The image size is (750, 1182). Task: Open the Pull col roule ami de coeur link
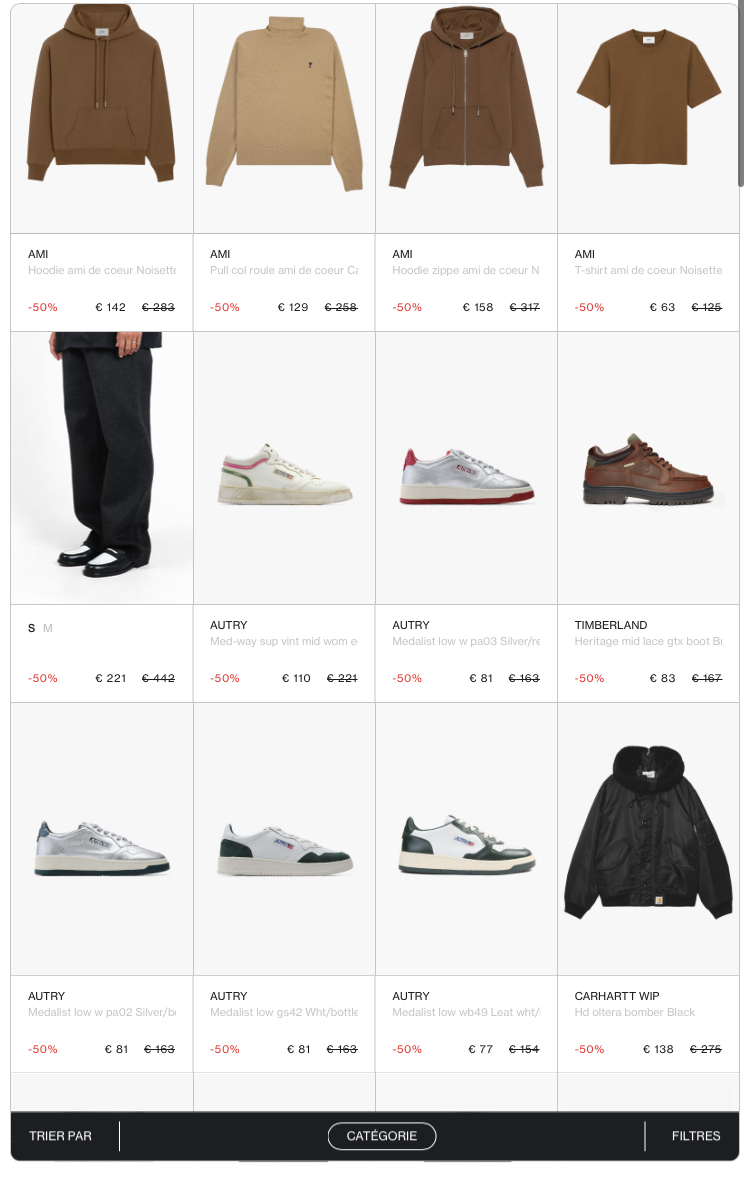click(284, 270)
